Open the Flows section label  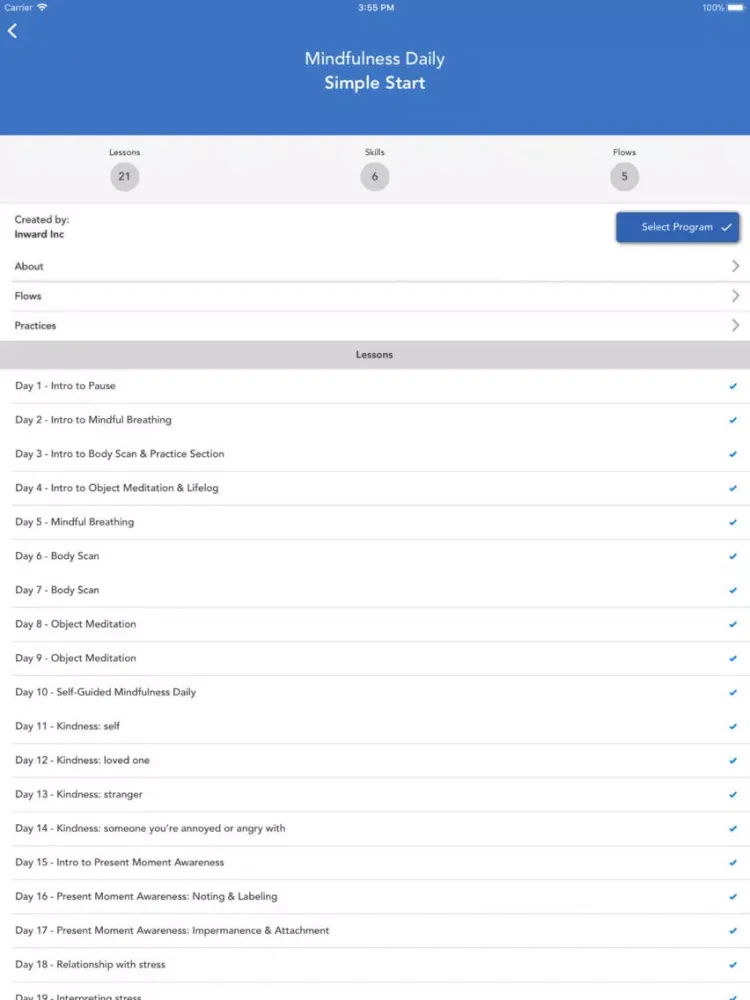click(x=28, y=296)
